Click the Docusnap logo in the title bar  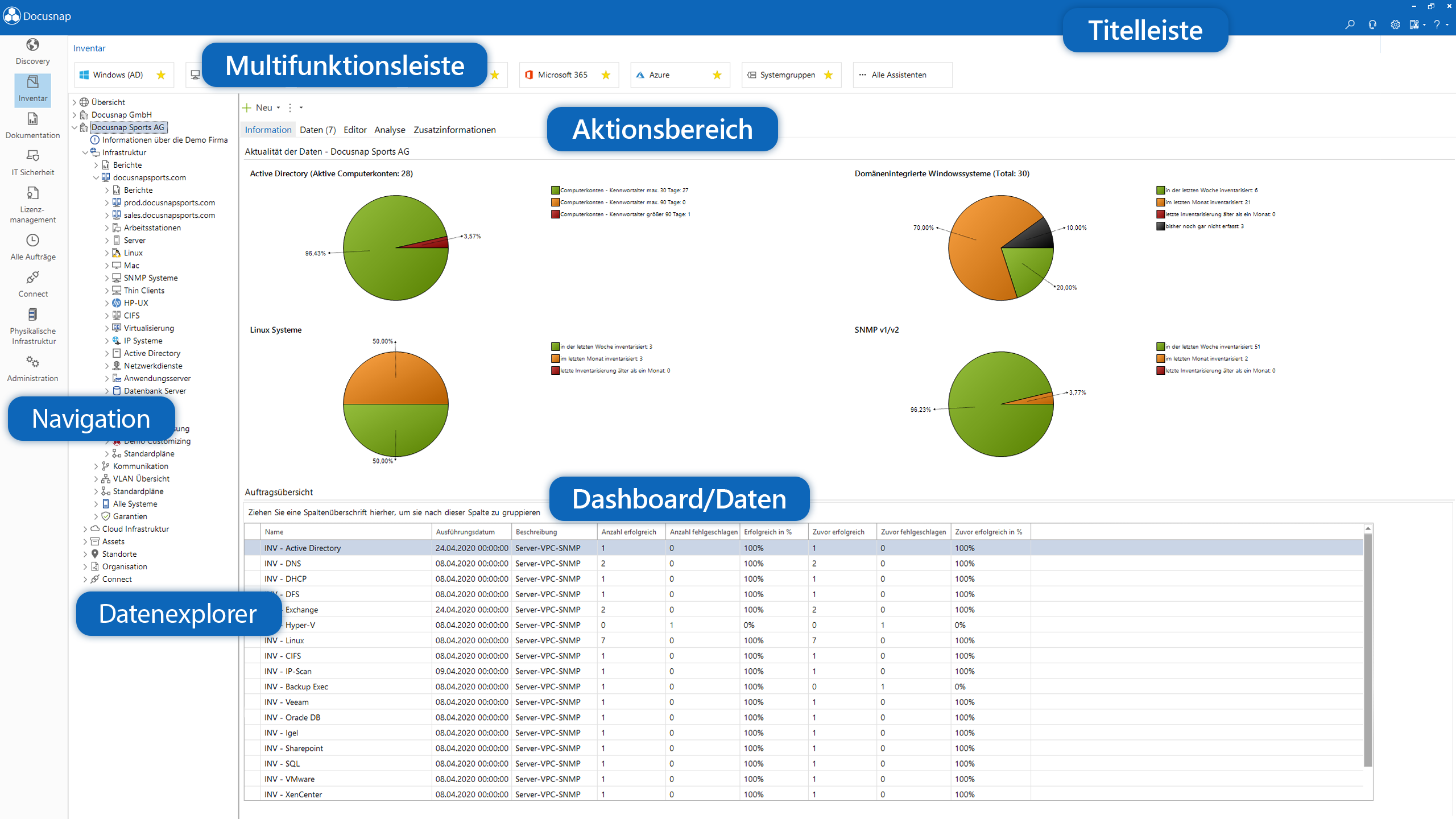click(11, 16)
